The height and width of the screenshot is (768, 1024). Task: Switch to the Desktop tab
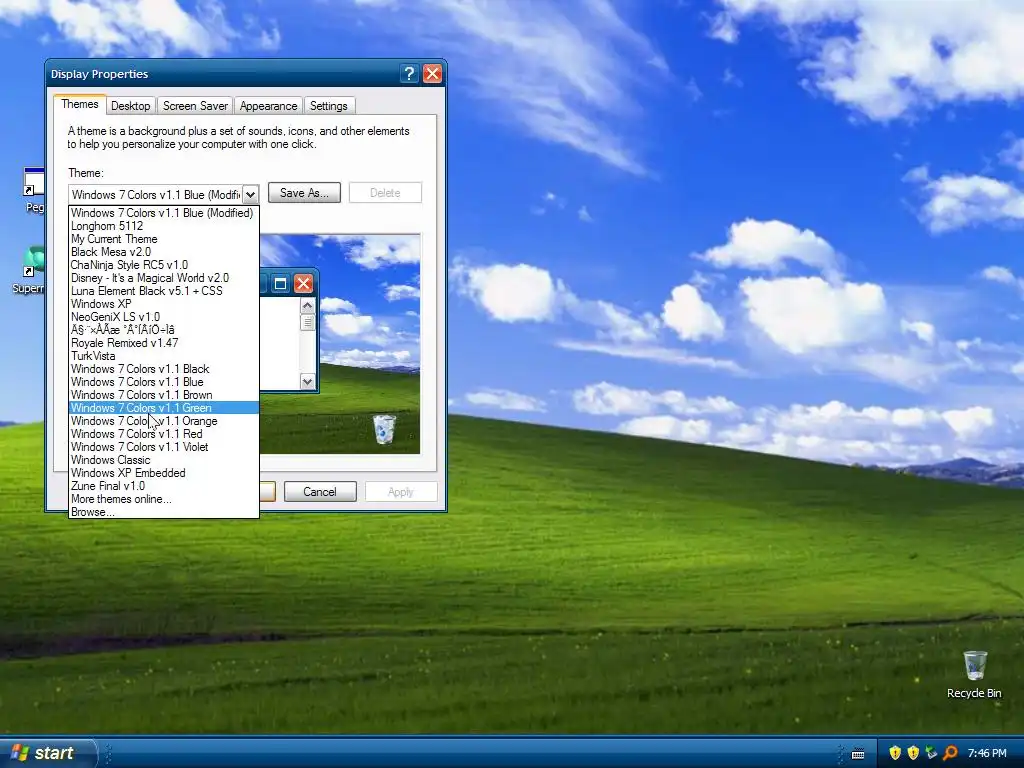click(131, 106)
